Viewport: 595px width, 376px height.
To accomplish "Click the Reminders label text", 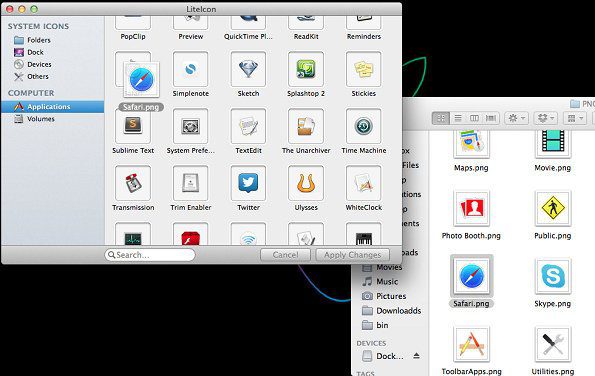I will [364, 36].
